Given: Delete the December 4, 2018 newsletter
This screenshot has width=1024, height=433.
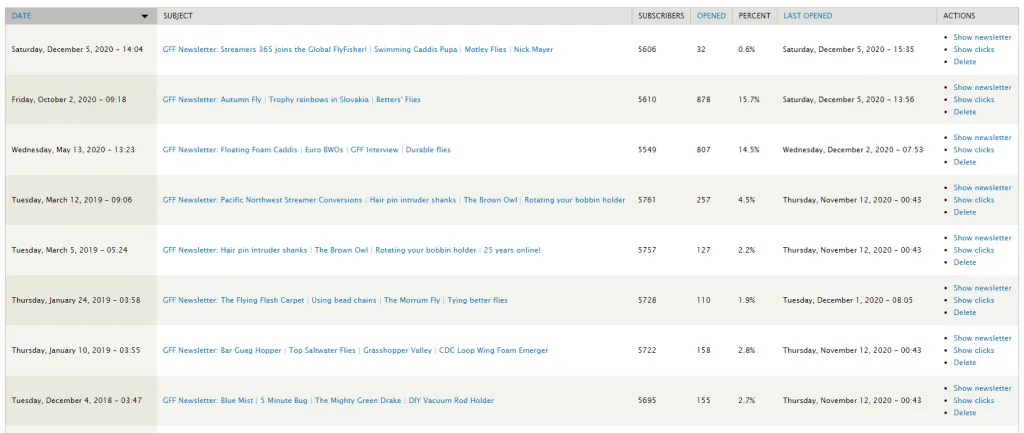Looking at the screenshot, I should click(x=964, y=412).
